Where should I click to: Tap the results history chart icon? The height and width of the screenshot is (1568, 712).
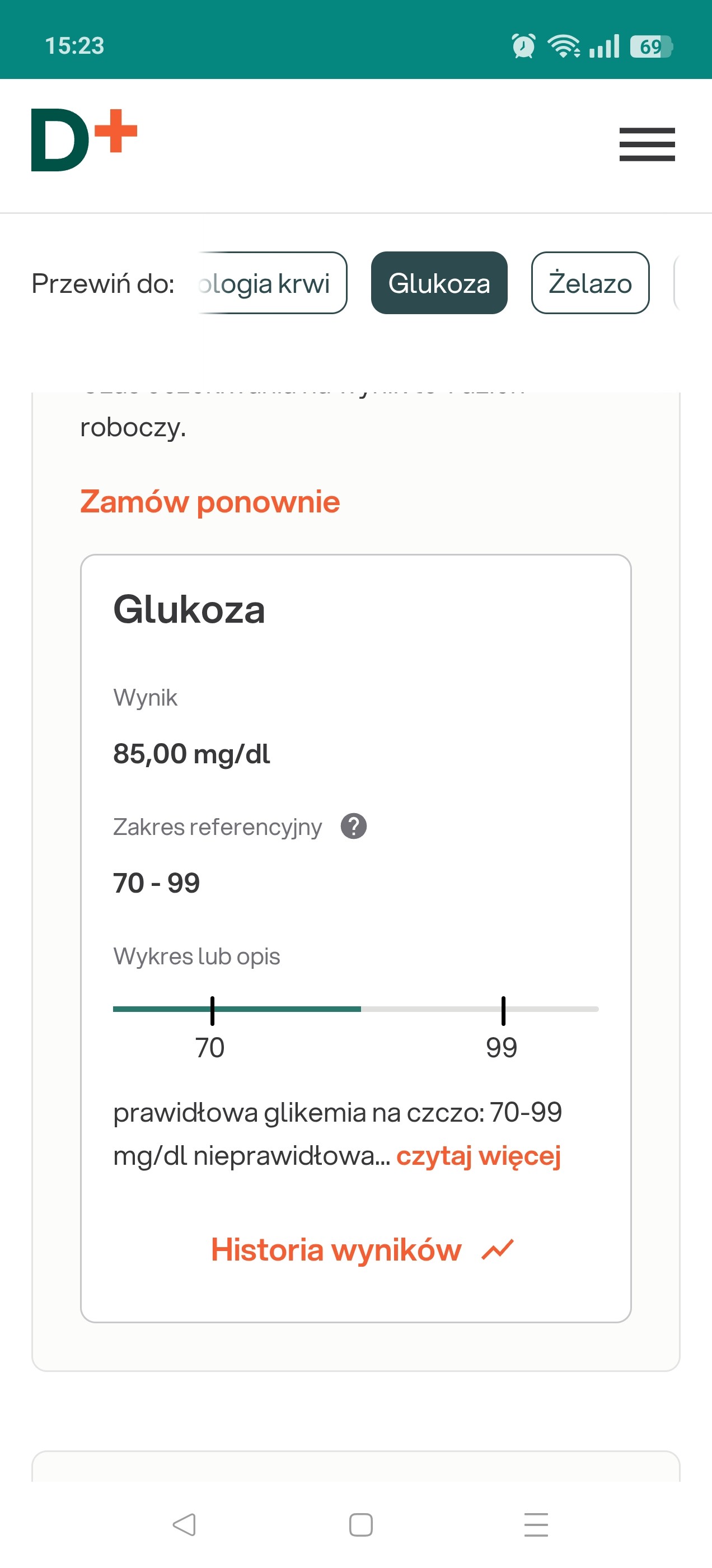498,1250
